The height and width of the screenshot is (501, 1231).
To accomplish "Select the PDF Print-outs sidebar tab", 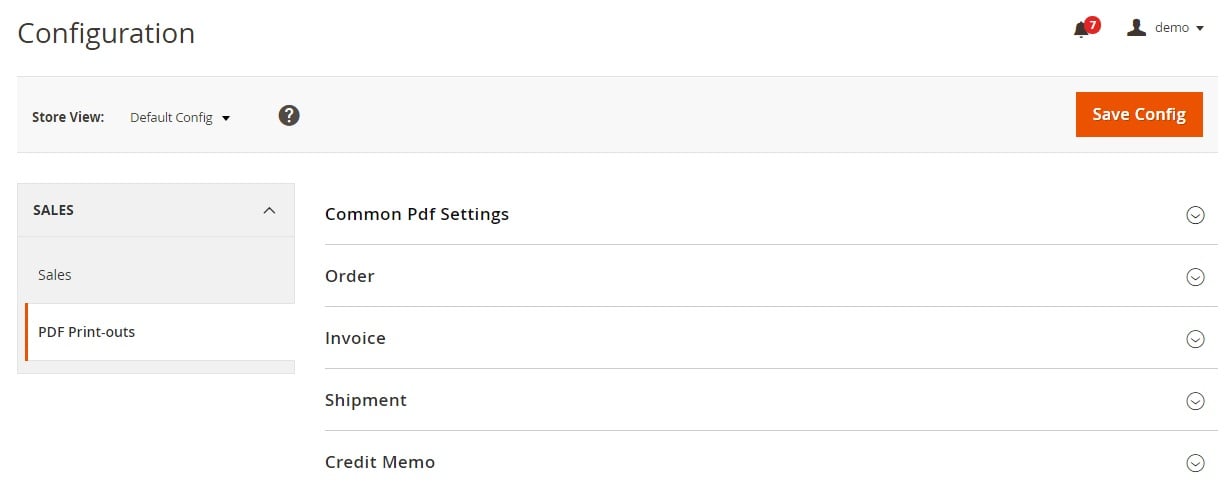I will pos(156,332).
